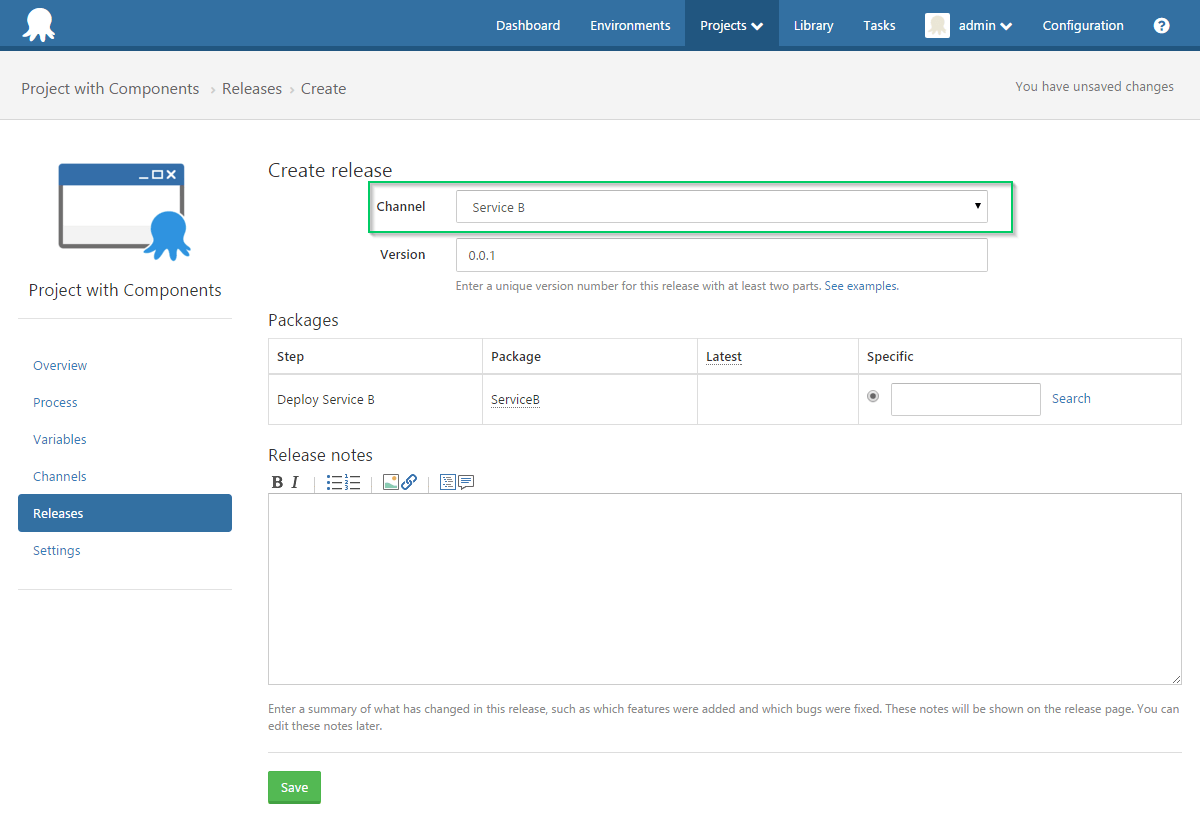
Task: Click the code block icon in editor toolbar
Action: click(447, 482)
